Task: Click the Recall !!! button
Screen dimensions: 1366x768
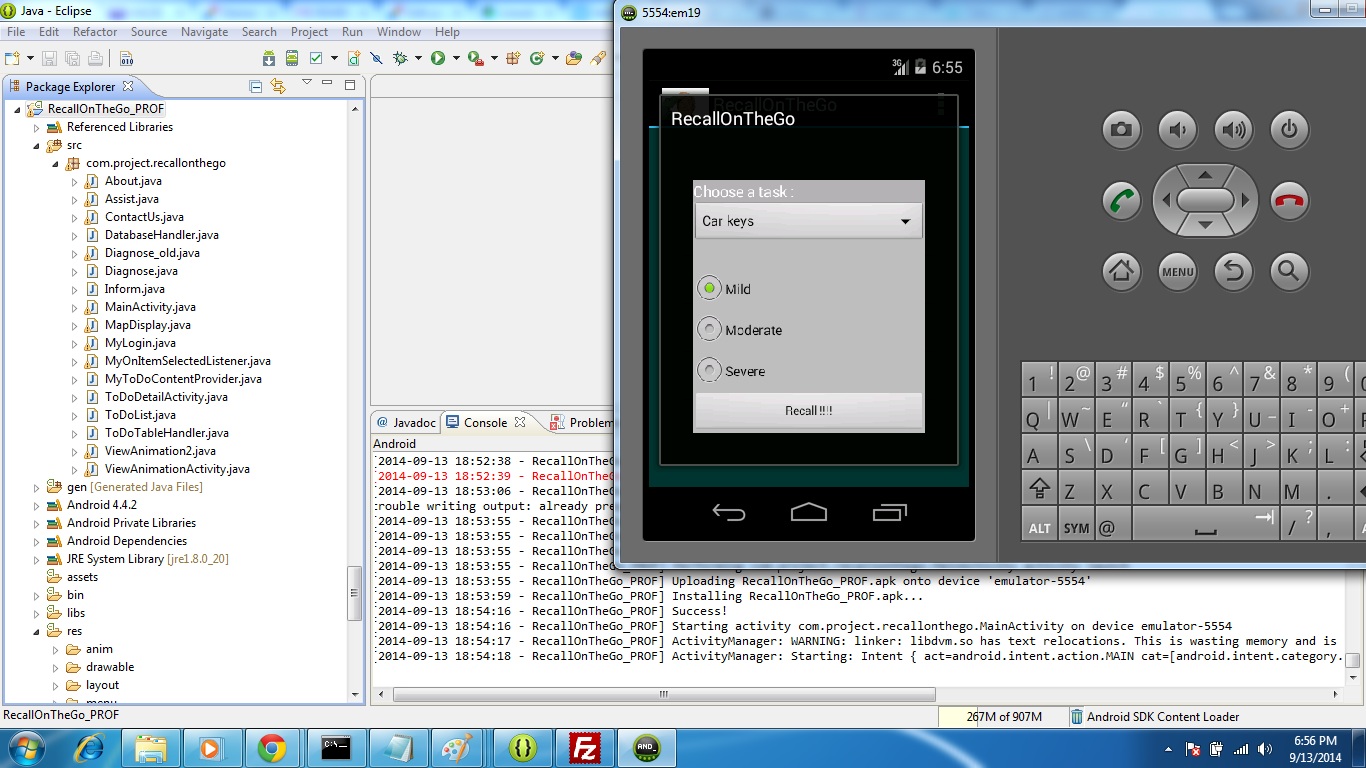Action: (808, 411)
